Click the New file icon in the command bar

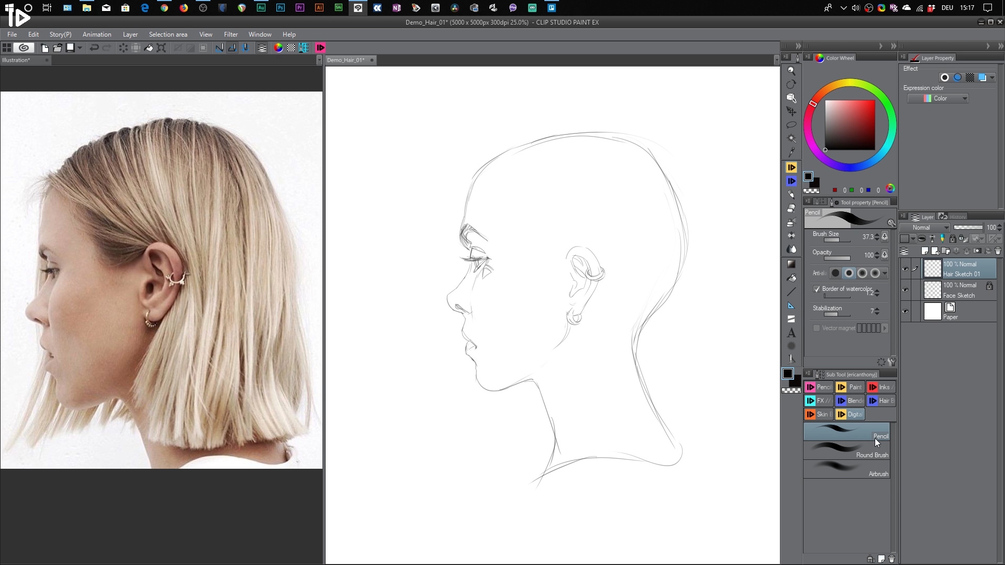[44, 48]
